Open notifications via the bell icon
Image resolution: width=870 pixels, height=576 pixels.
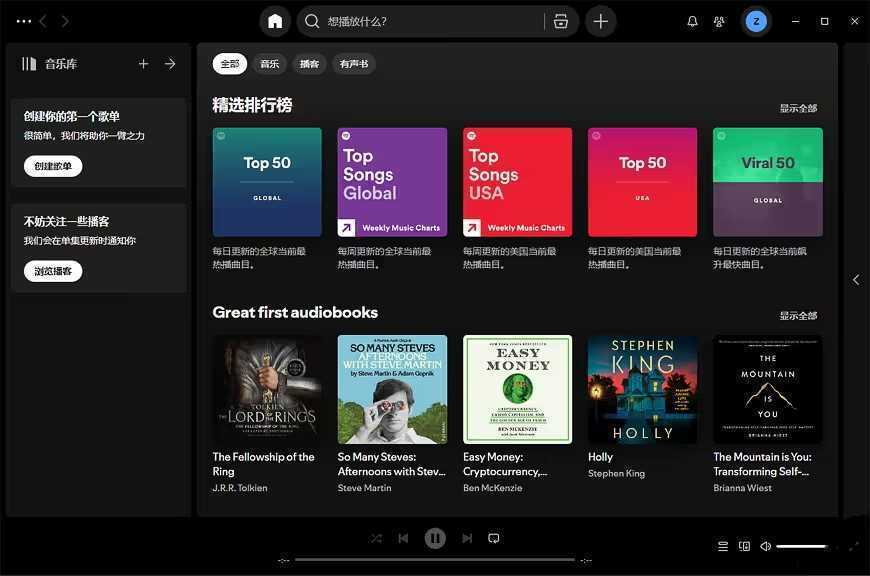691,20
